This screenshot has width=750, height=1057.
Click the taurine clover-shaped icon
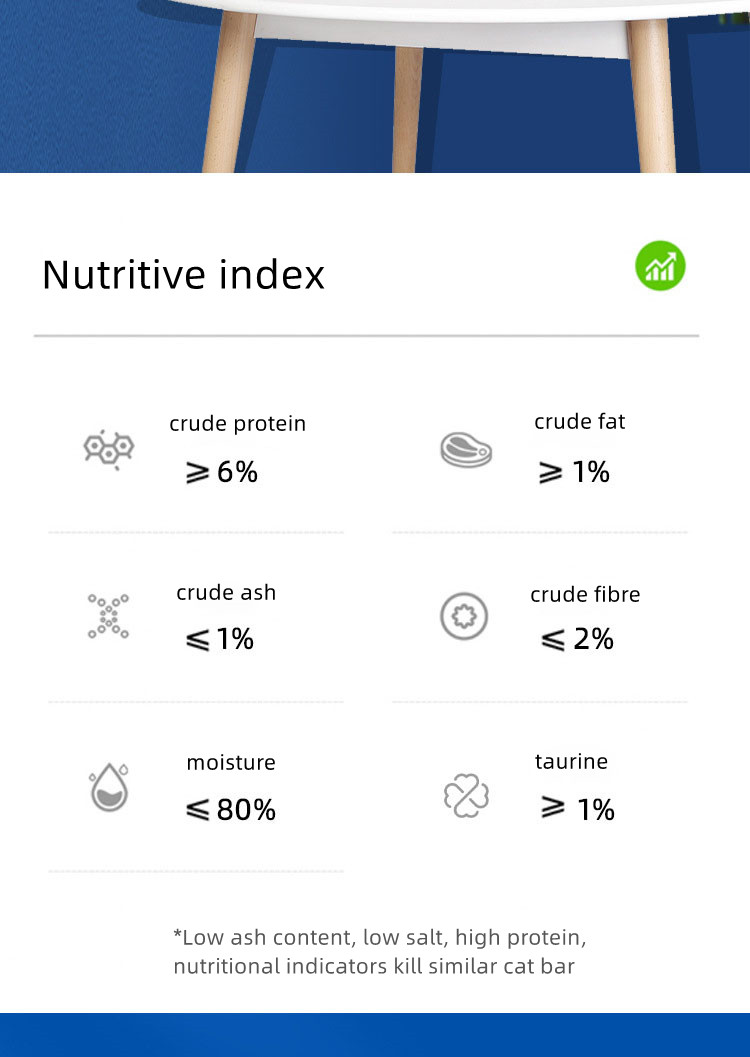(466, 796)
